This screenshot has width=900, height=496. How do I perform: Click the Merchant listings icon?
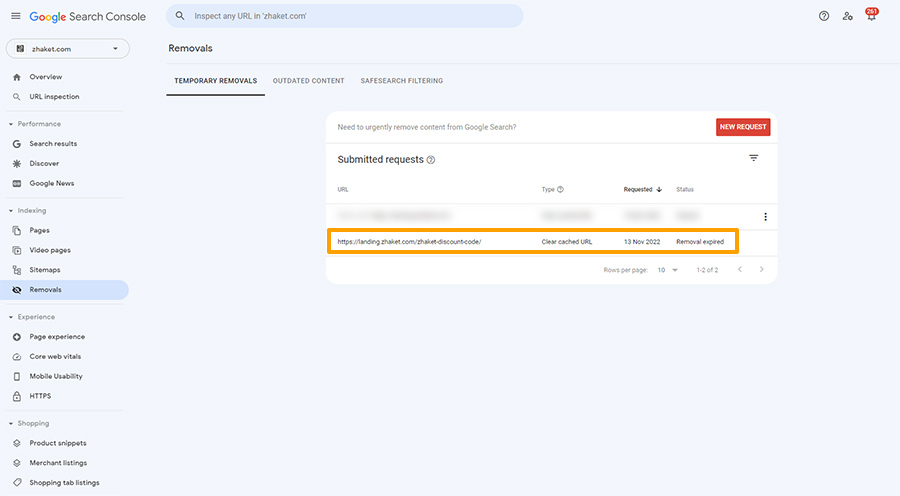tap(17, 463)
